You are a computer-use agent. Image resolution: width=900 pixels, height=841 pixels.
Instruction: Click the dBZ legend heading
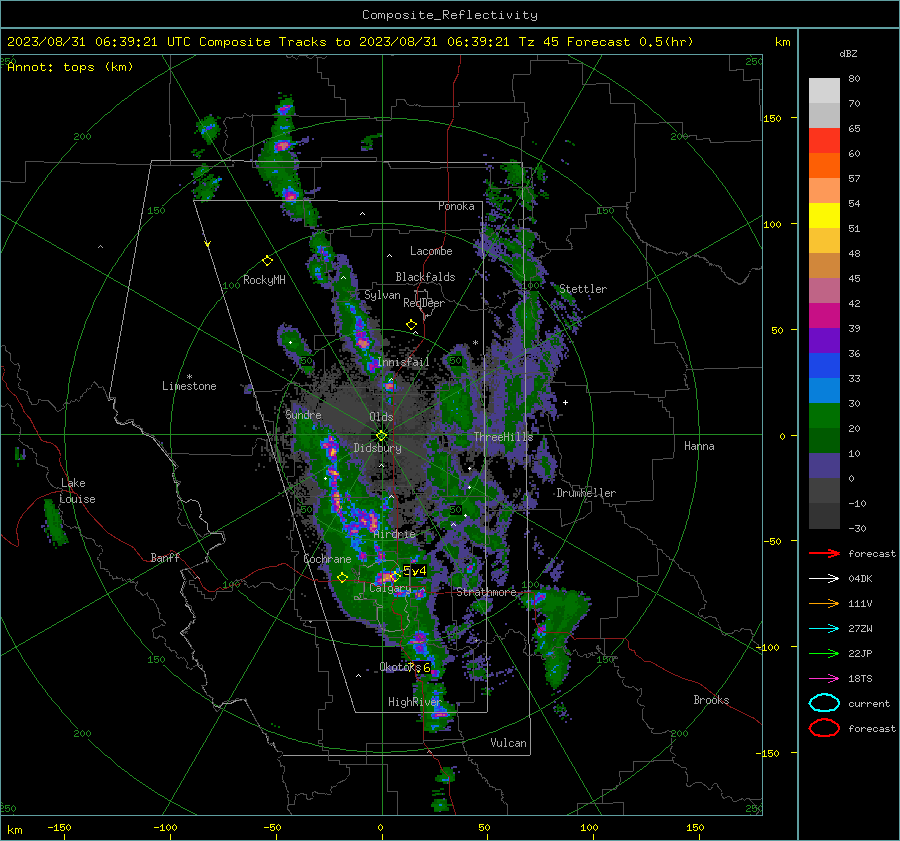point(848,54)
